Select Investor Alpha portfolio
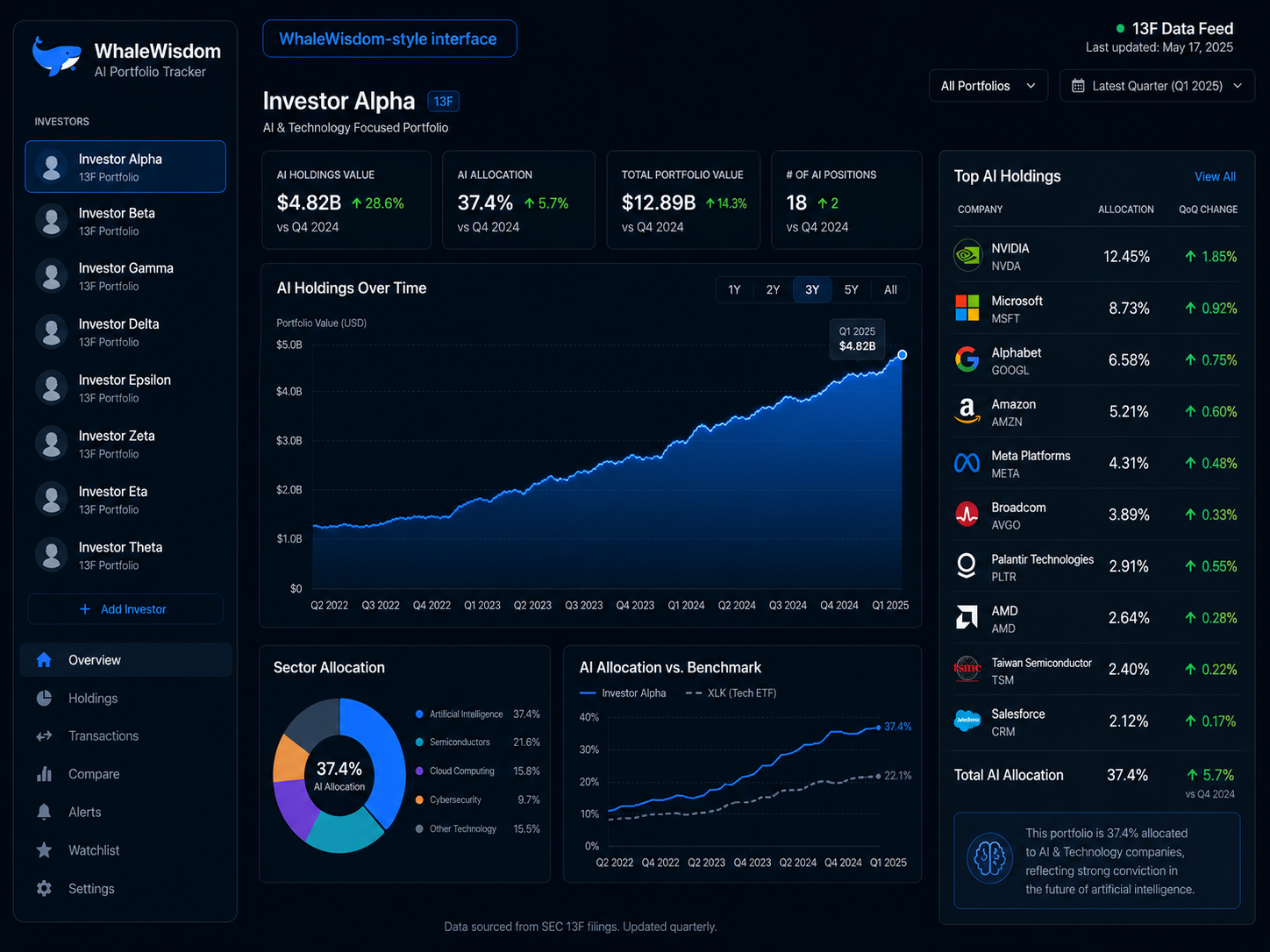The width and height of the screenshot is (1270, 952). (x=125, y=167)
